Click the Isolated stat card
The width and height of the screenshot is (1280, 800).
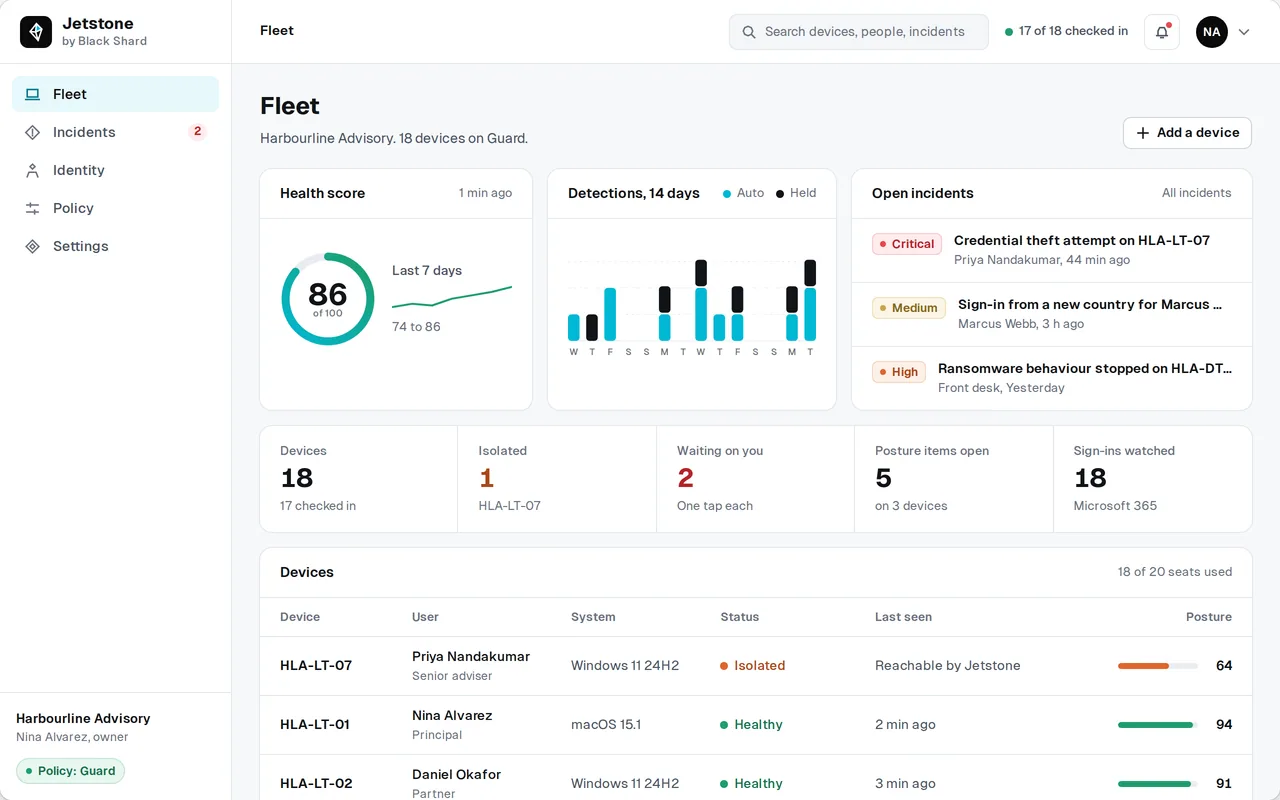557,479
